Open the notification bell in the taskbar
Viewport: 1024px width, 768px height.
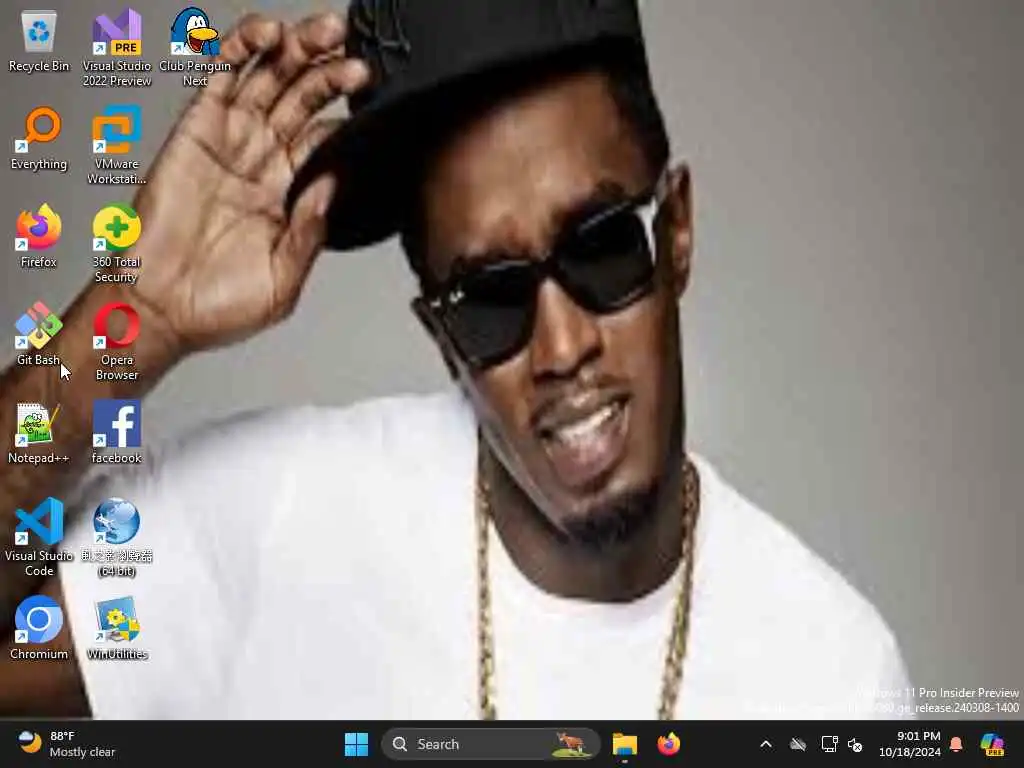tap(956, 744)
